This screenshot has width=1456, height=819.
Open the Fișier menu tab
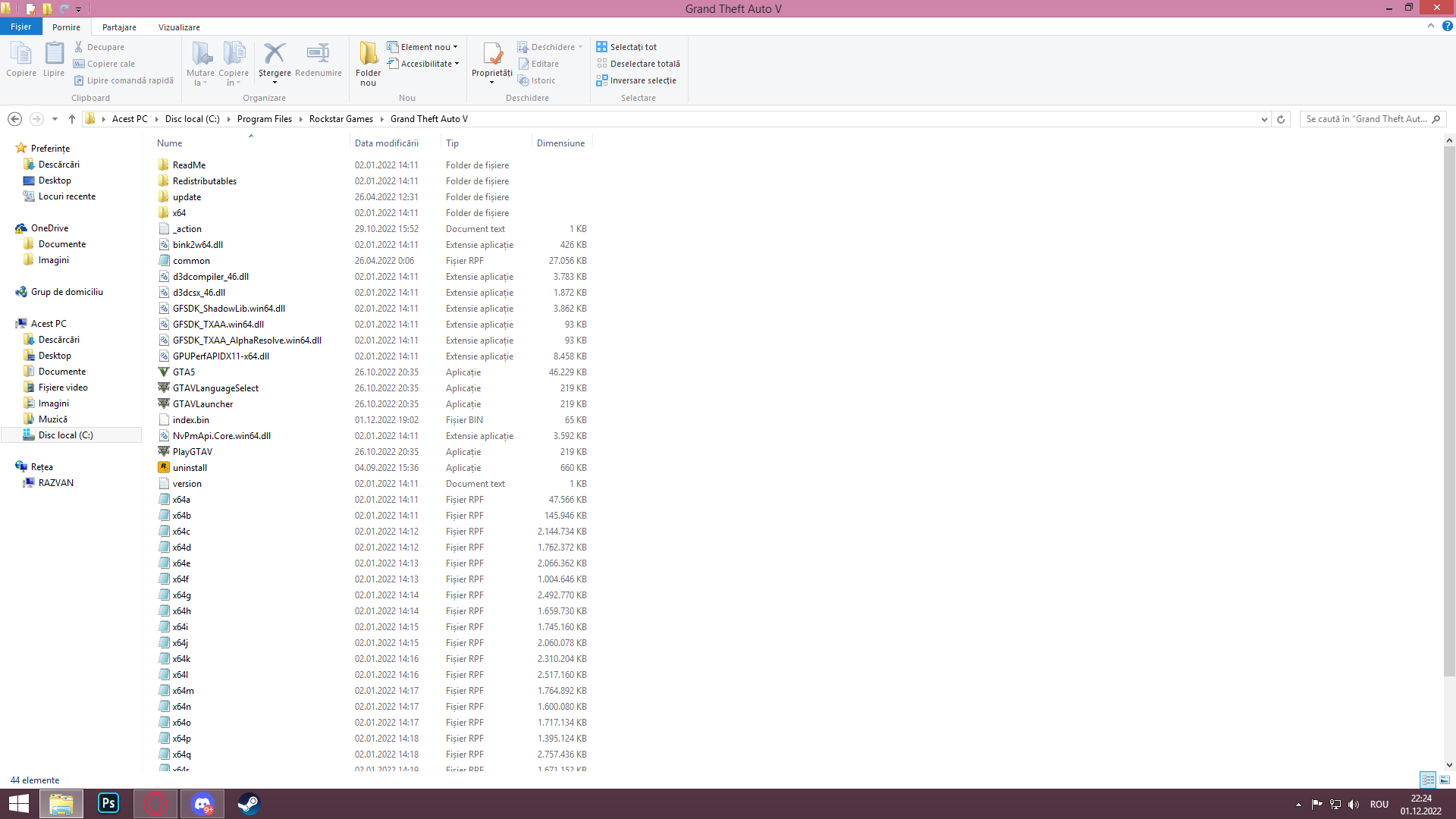pyautogui.click(x=21, y=27)
